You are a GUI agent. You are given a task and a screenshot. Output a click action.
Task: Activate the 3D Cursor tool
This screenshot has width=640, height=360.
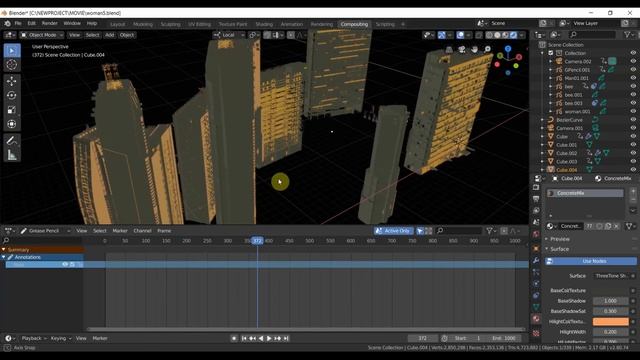[12, 64]
